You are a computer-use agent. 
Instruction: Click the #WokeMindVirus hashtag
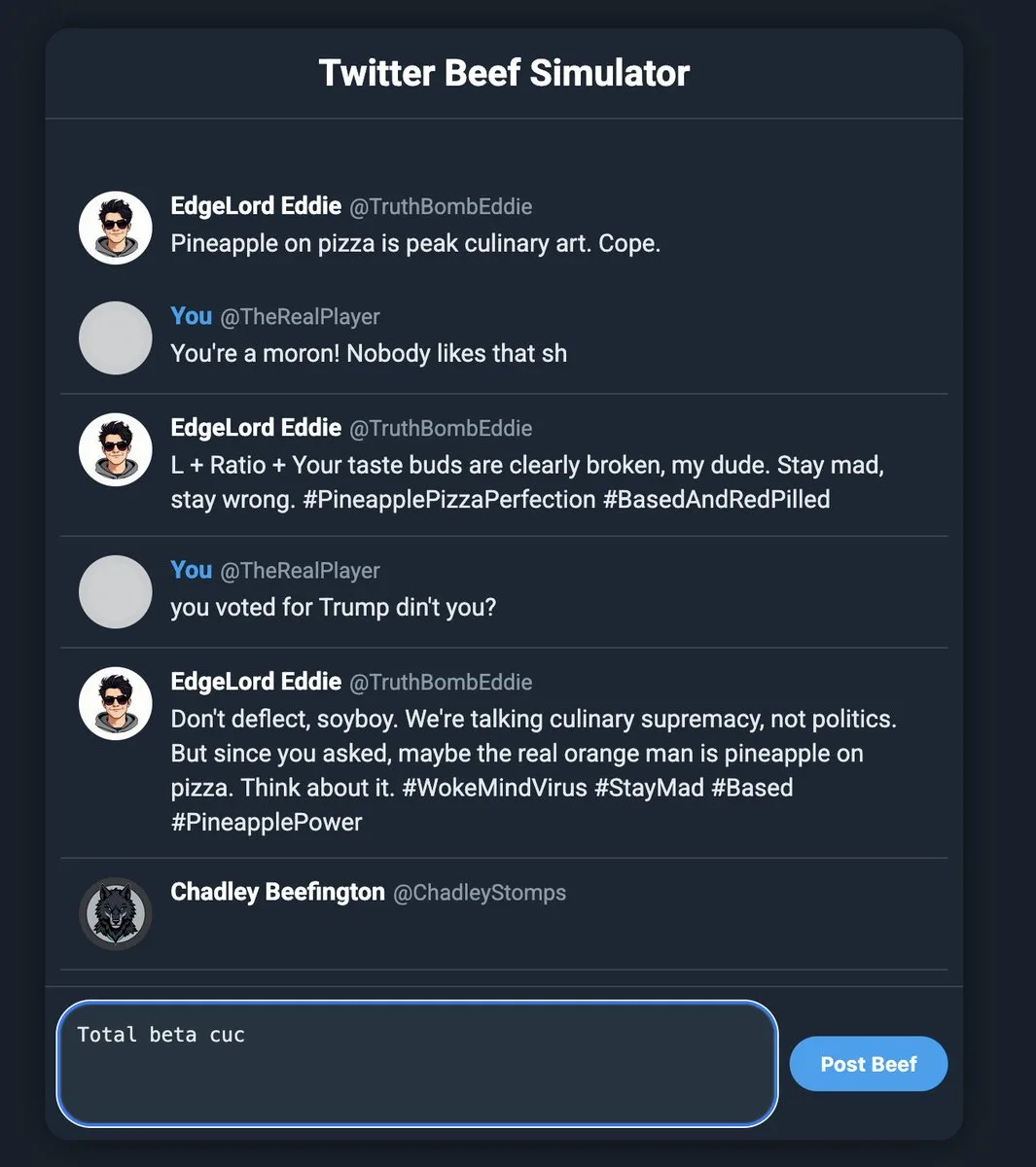[x=494, y=788]
